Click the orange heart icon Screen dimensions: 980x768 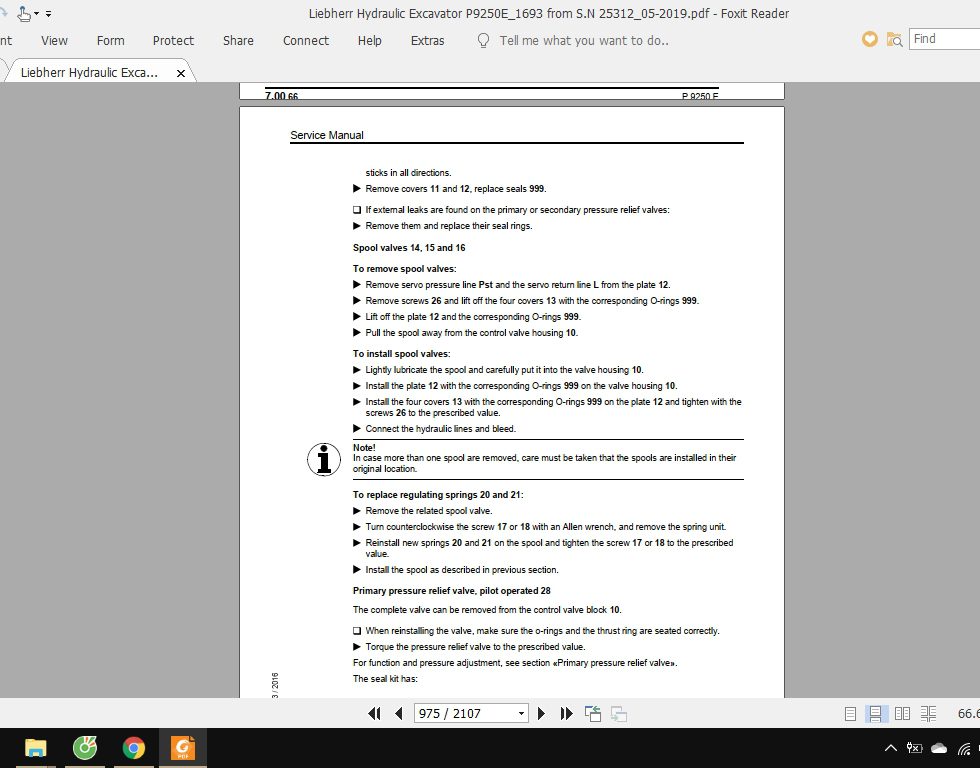click(x=869, y=39)
